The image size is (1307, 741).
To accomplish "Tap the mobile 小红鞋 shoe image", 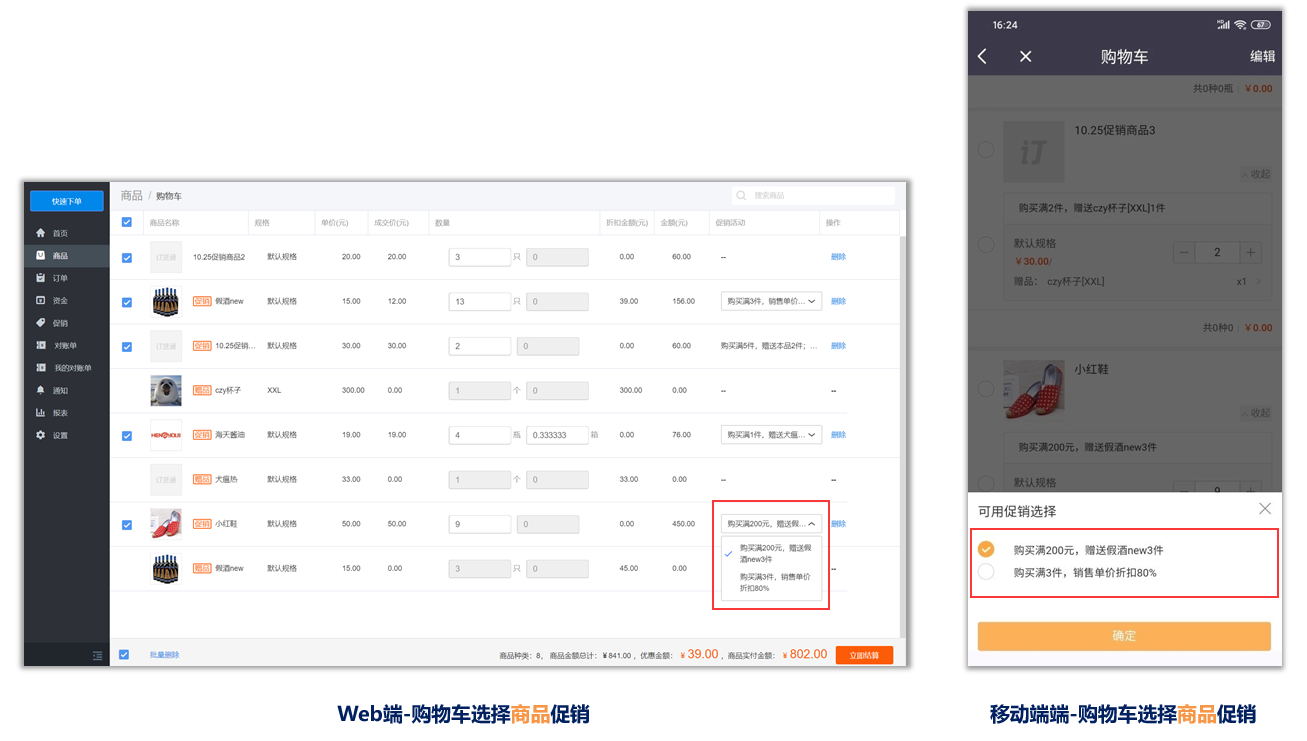I will [1033, 391].
